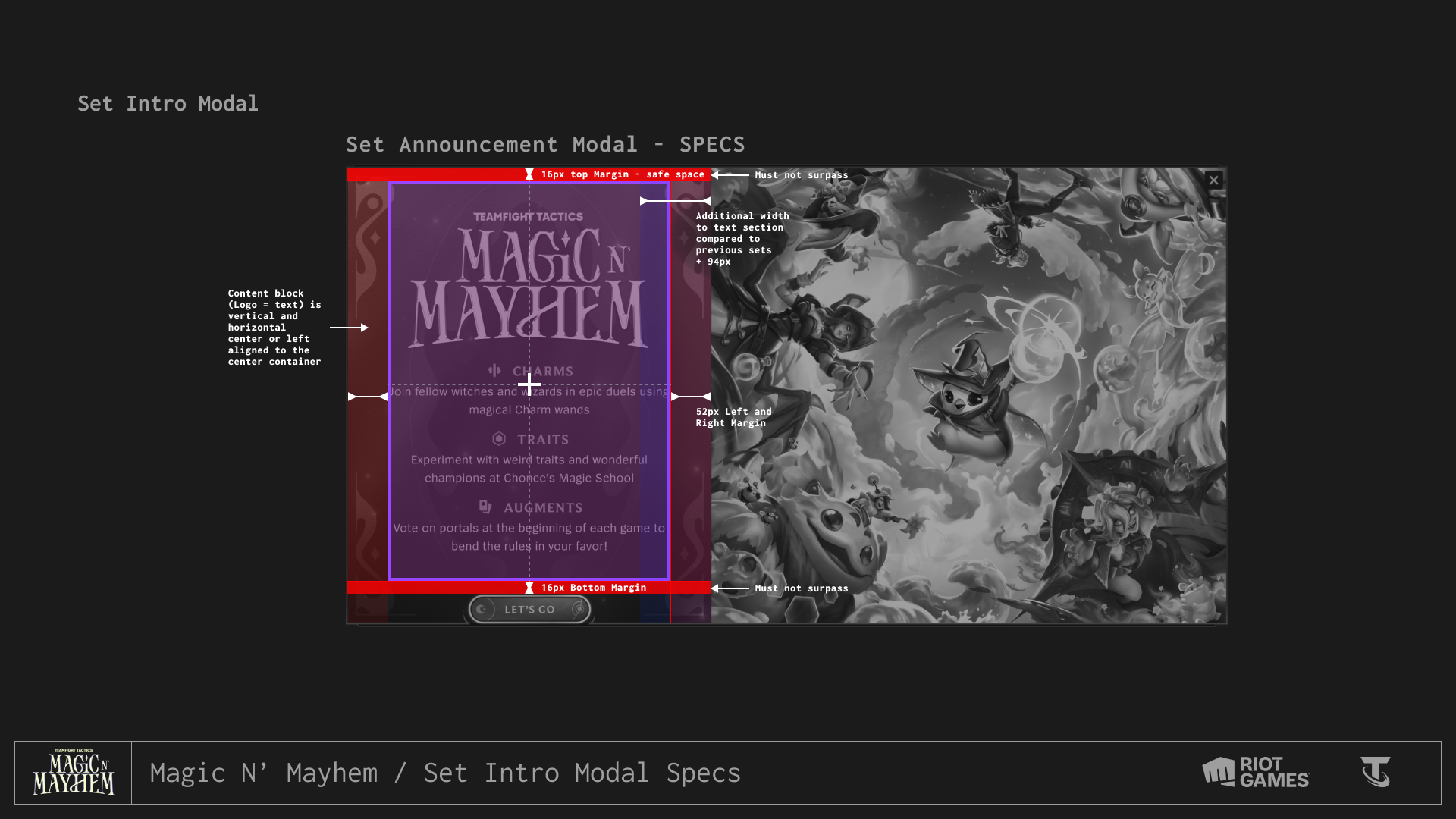Select the 'Content block' alignment annotation

(x=274, y=327)
